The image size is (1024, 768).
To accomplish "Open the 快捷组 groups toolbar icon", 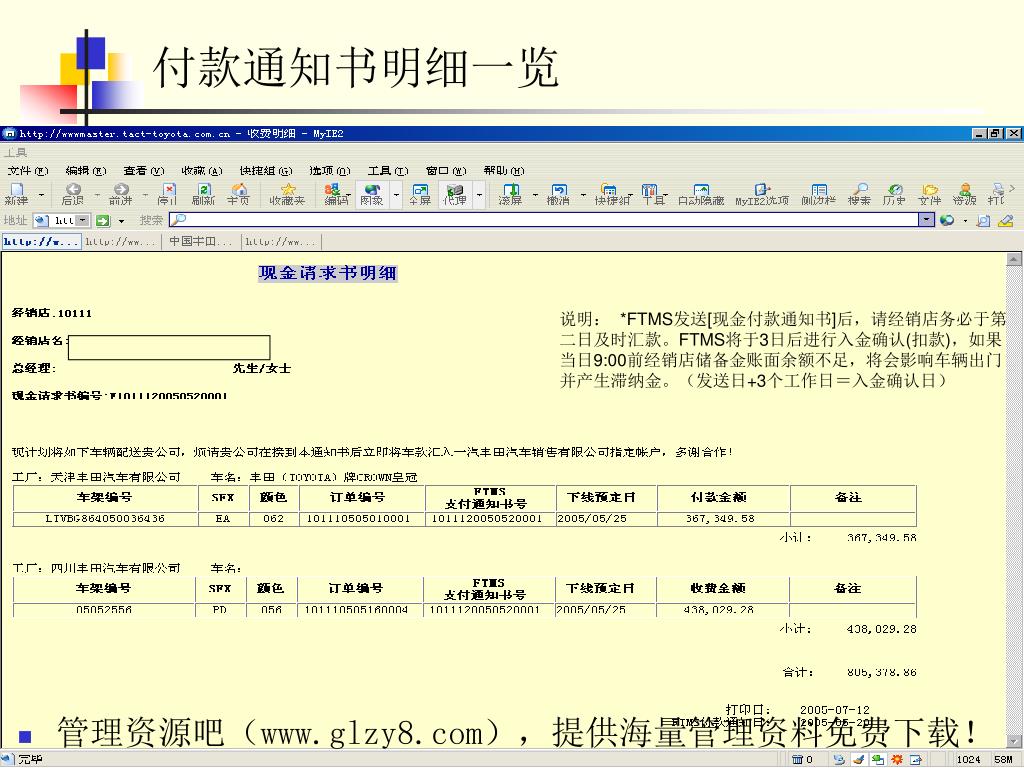I will (612, 194).
